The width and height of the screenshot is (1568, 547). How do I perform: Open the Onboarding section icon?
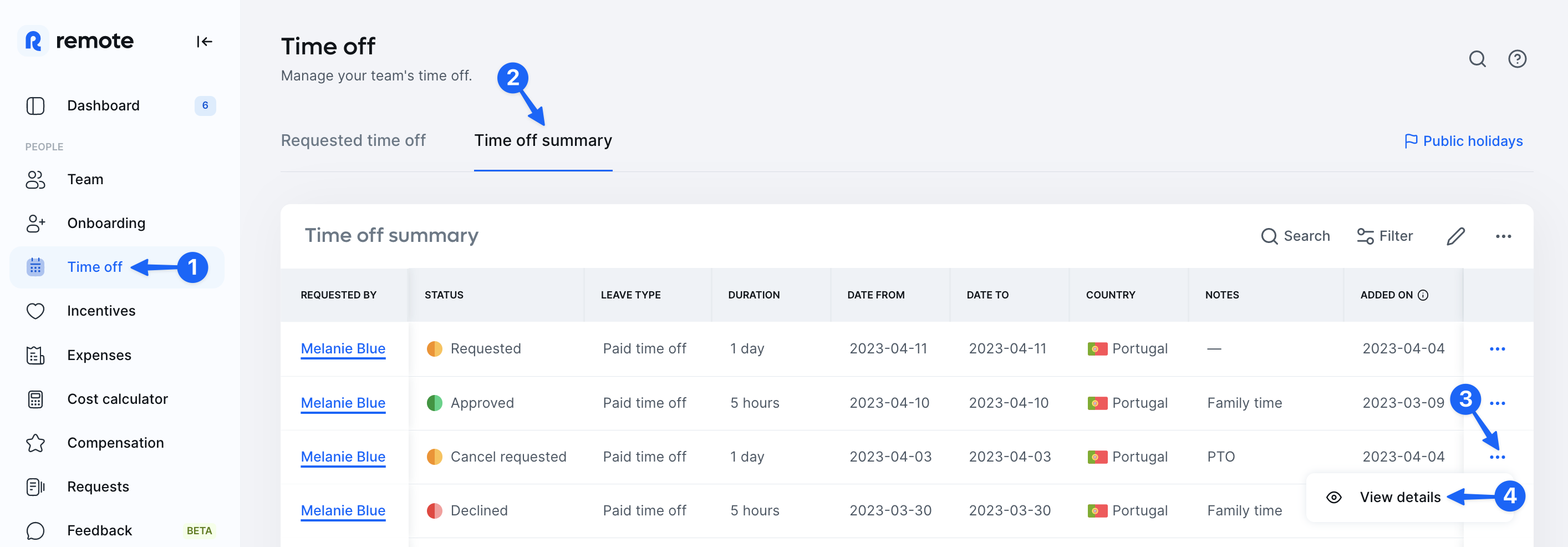tap(35, 223)
